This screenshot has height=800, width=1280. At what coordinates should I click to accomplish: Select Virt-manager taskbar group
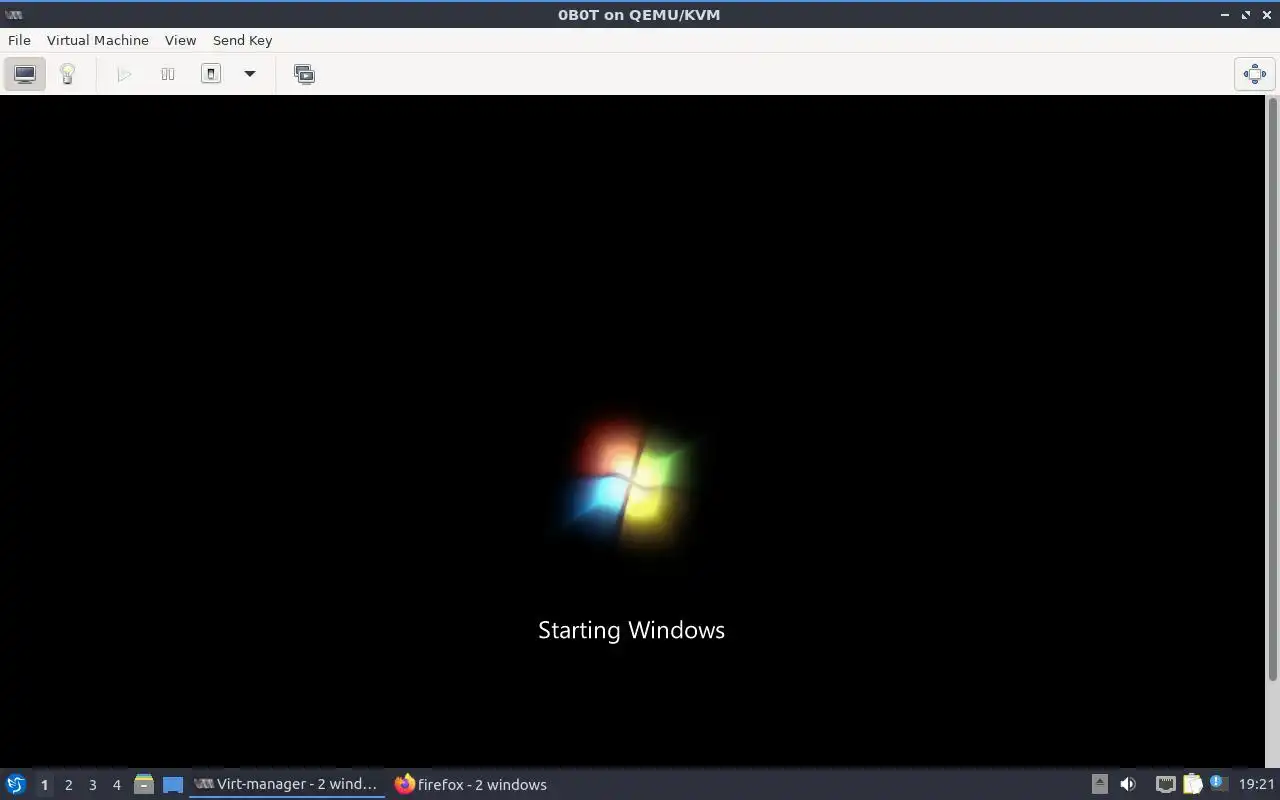[287, 784]
